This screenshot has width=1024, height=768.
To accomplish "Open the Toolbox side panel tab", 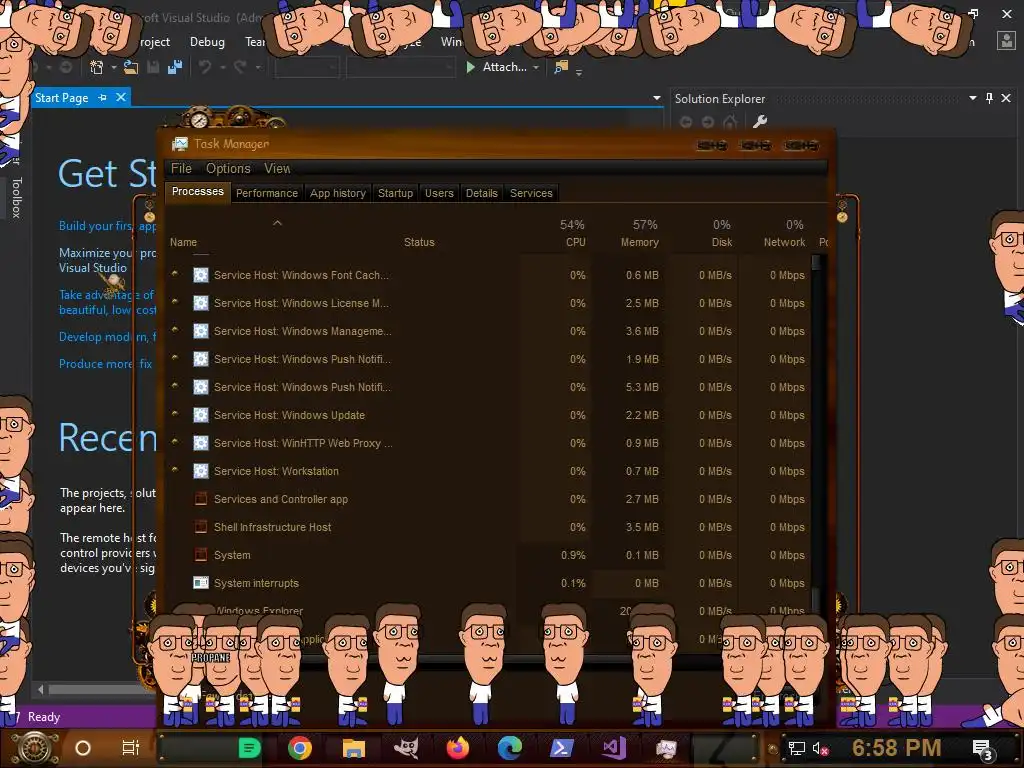I will click(16, 197).
